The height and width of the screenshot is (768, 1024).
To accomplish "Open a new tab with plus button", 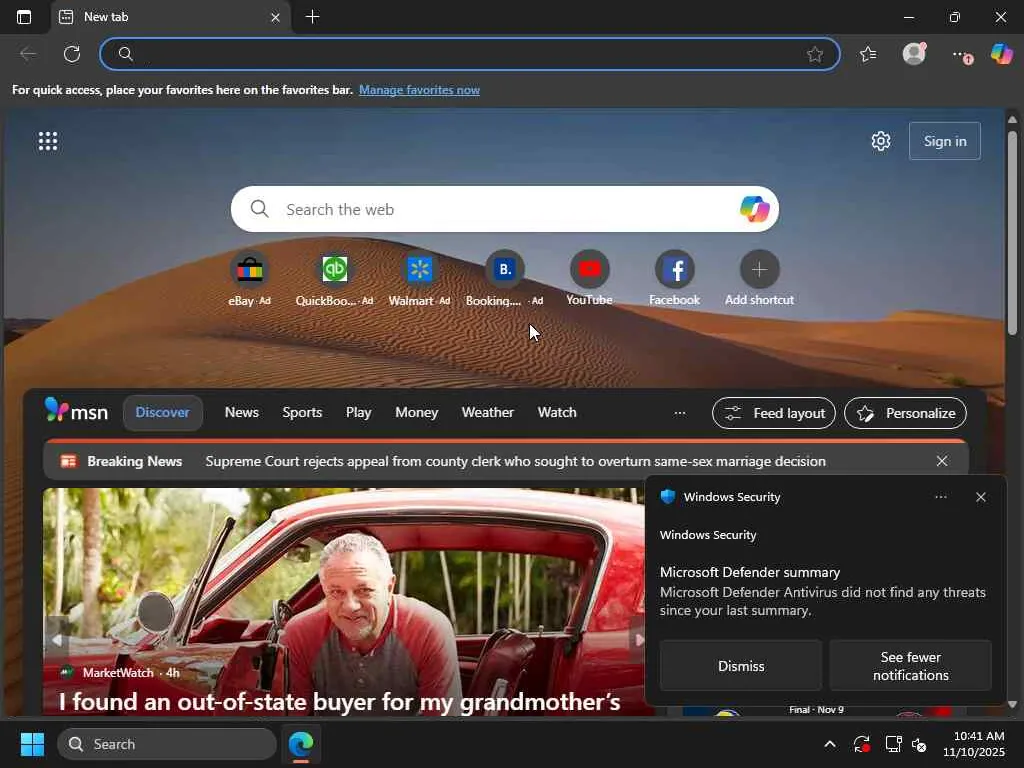I will click(x=313, y=17).
